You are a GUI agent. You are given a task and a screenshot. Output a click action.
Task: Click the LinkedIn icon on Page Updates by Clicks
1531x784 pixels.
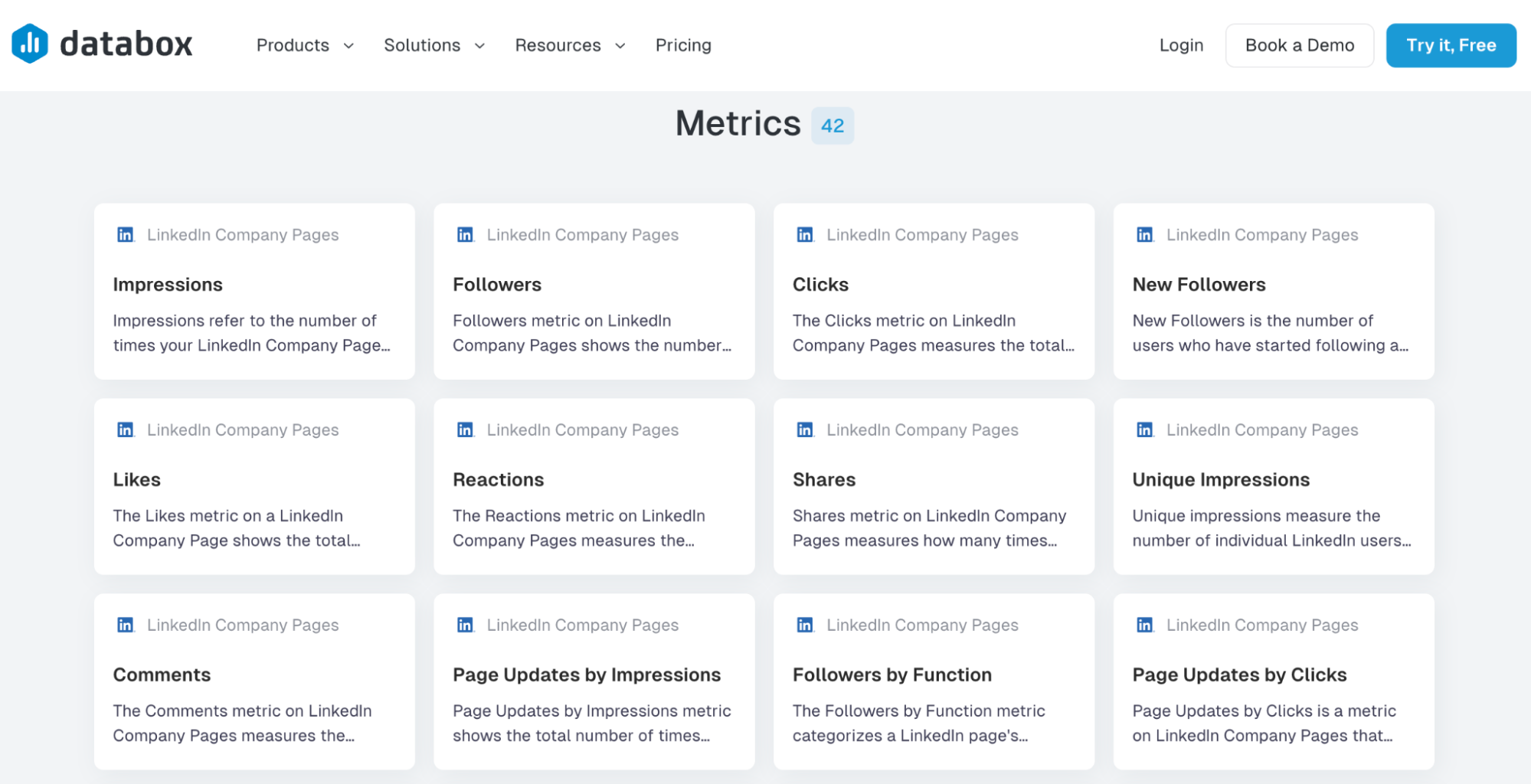(x=1144, y=625)
